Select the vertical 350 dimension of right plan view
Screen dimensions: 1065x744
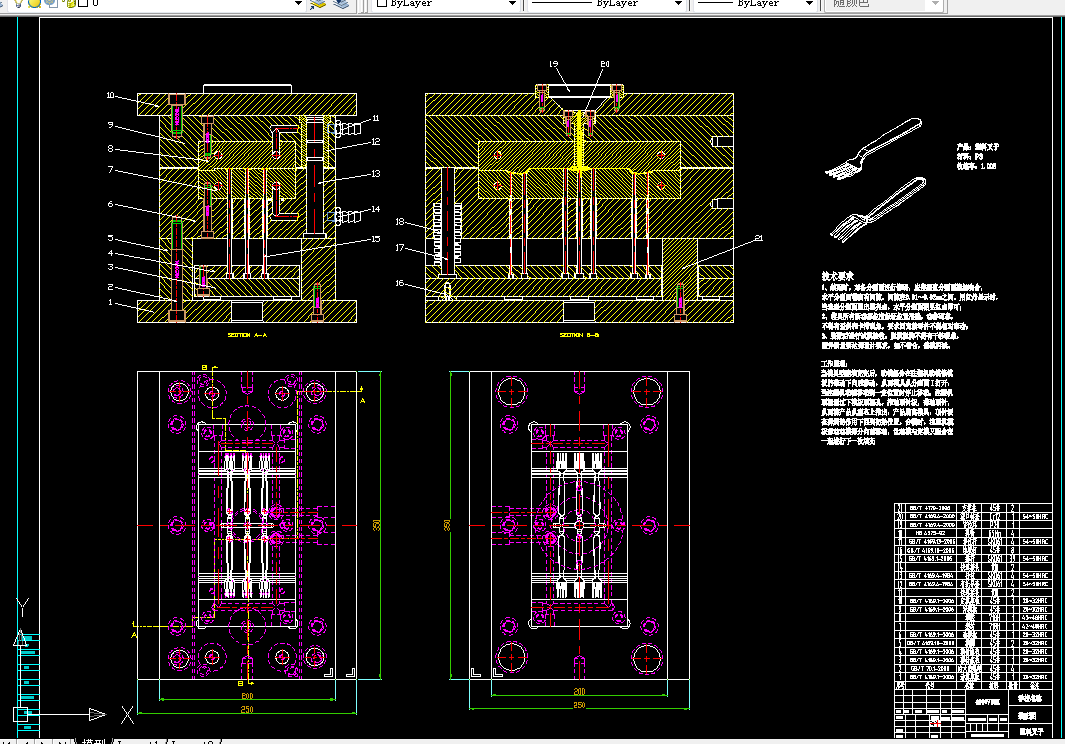[x=447, y=525]
